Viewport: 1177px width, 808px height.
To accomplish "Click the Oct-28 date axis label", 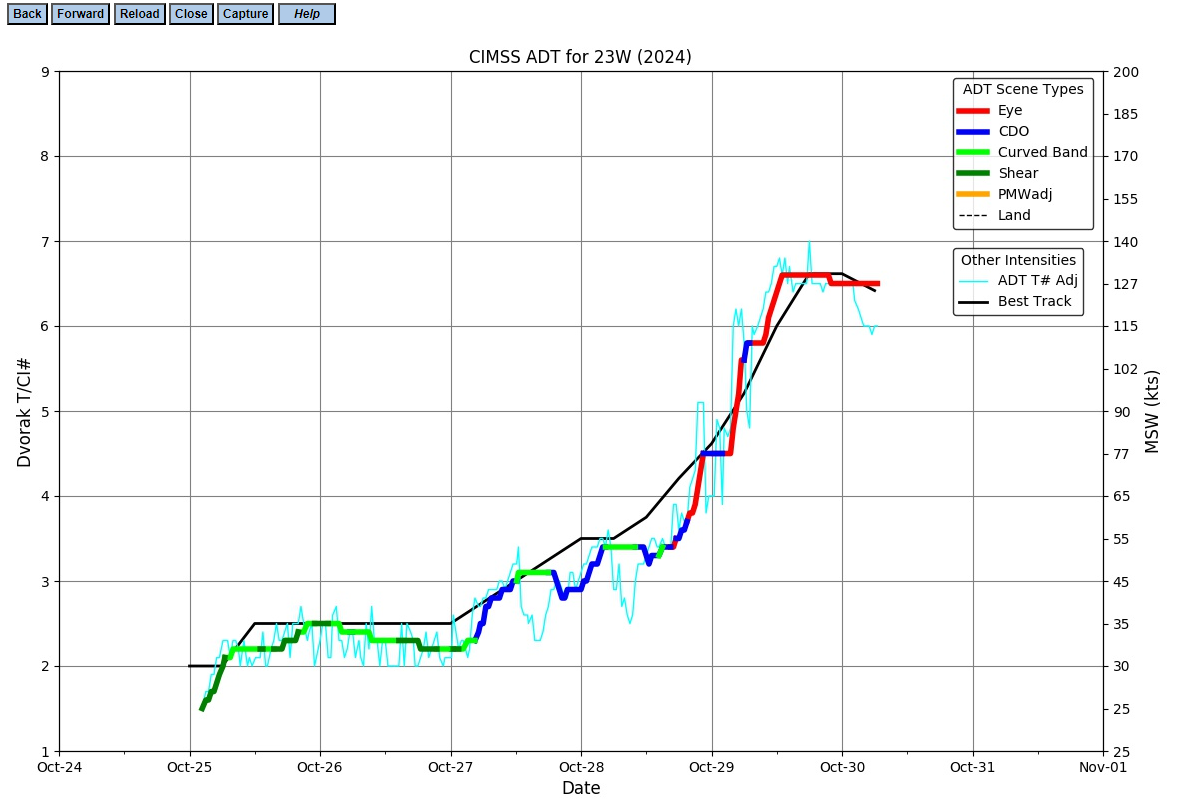I will 581,767.
